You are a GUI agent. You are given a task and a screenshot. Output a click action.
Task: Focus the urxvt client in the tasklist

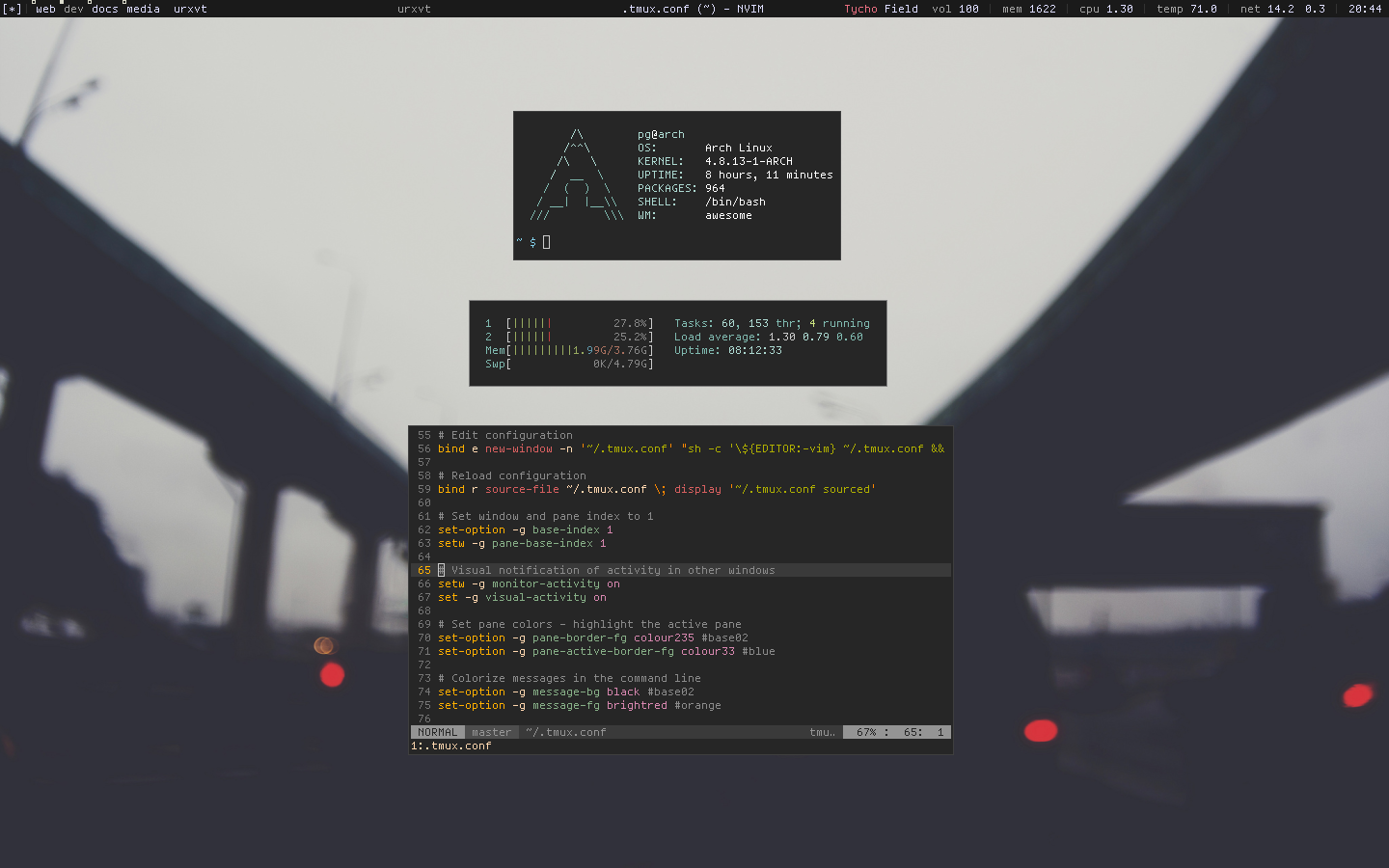tap(414, 9)
